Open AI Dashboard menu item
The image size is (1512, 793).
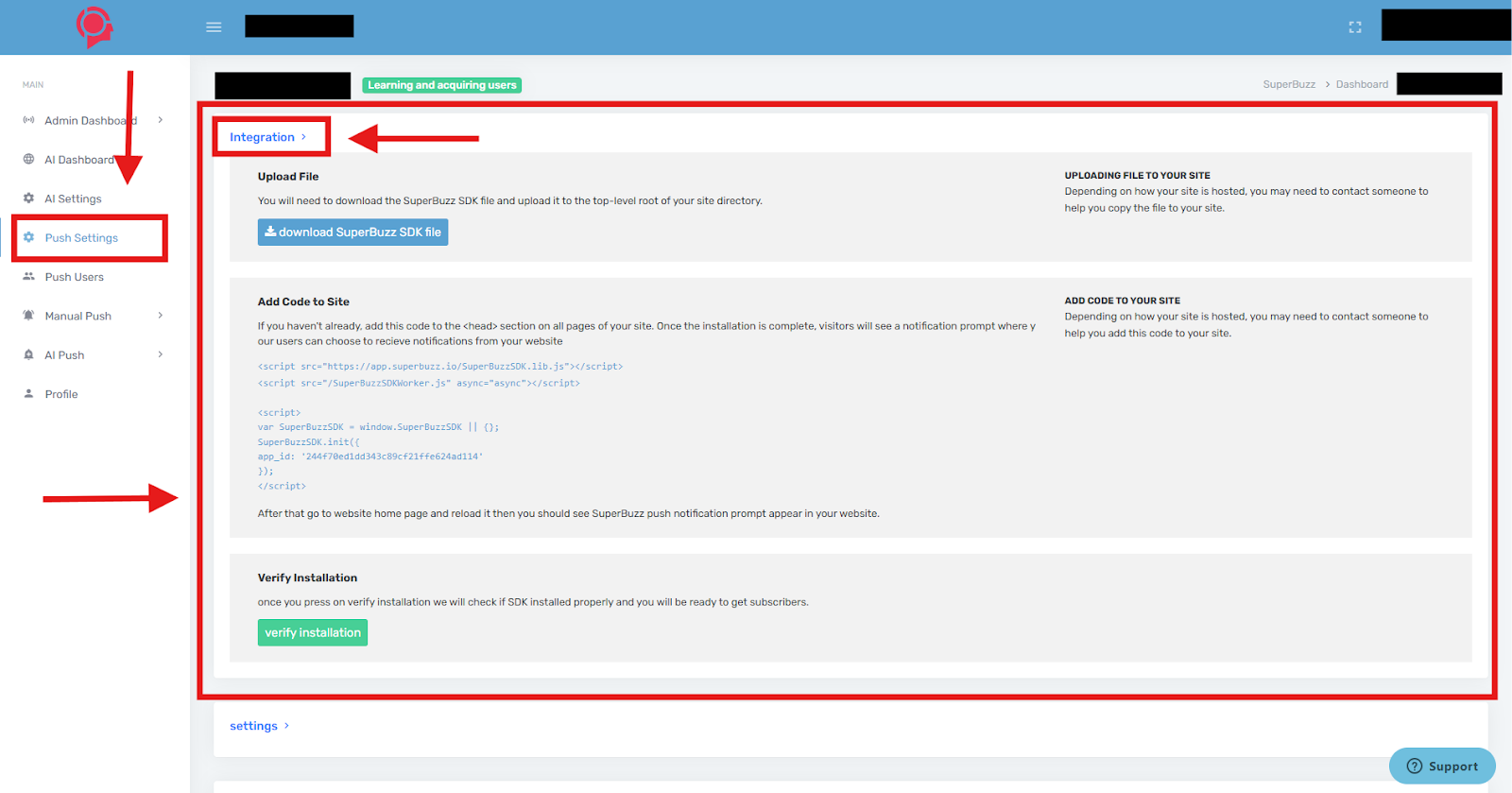[x=79, y=160]
